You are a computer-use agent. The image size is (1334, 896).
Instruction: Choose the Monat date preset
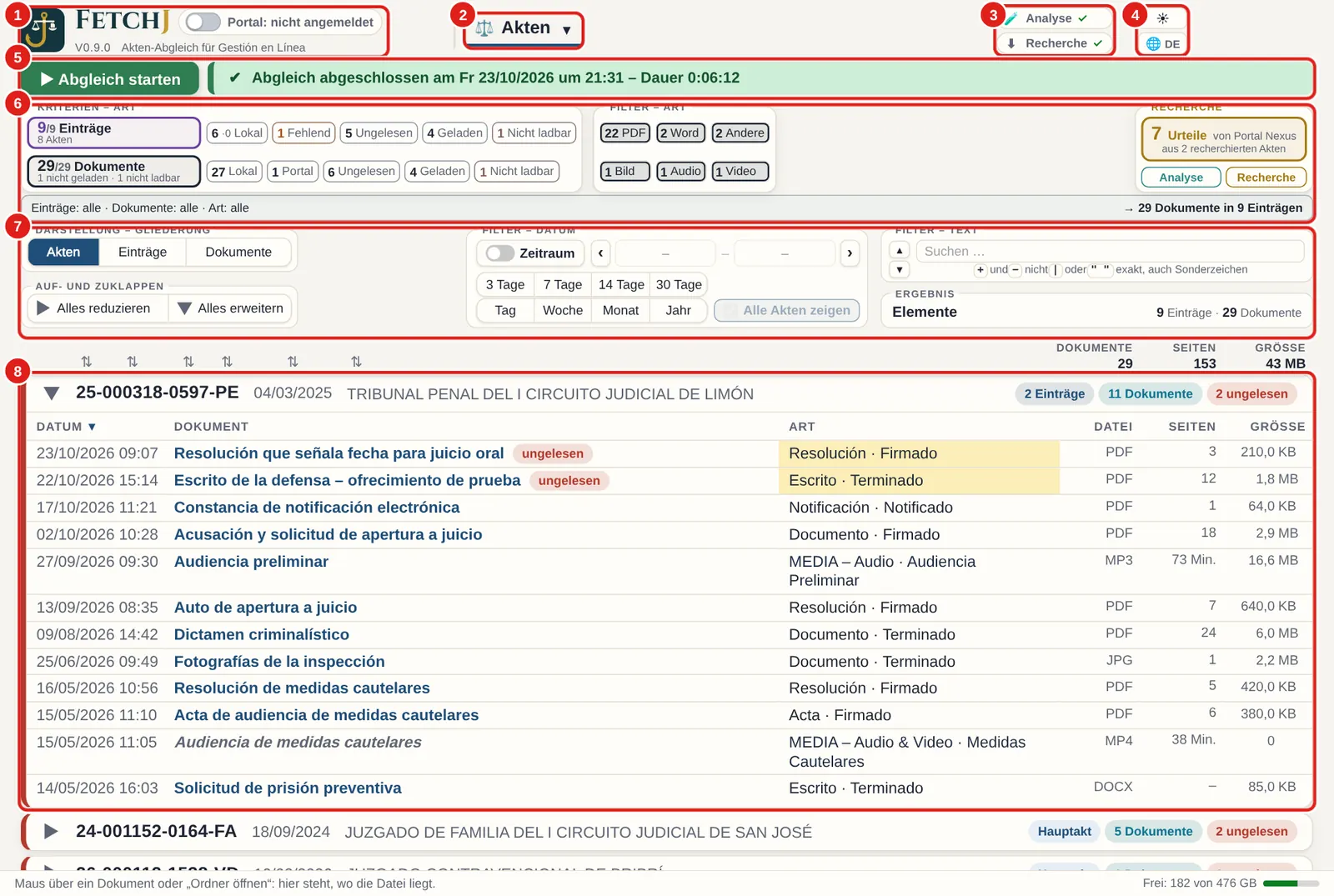(620, 310)
